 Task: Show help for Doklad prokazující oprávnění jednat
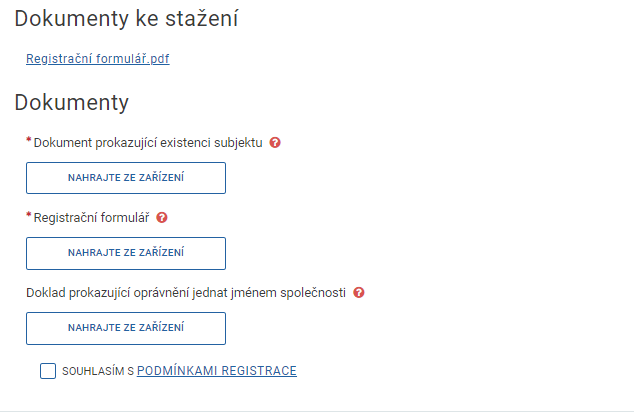pos(359,293)
